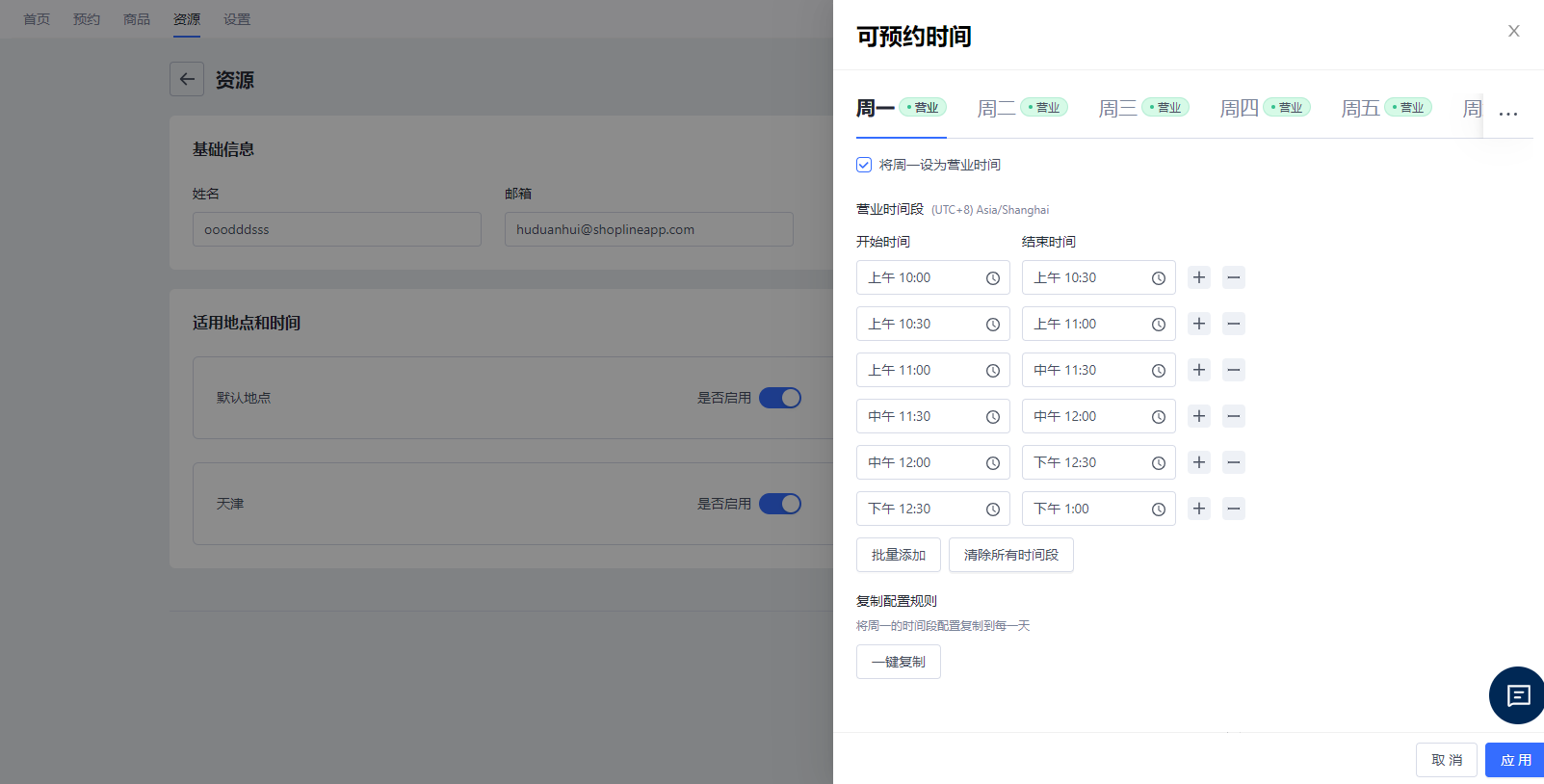Remove the 上午 10:30 to 11:00 time slot
The height and width of the screenshot is (784, 1544).
[x=1233, y=324]
